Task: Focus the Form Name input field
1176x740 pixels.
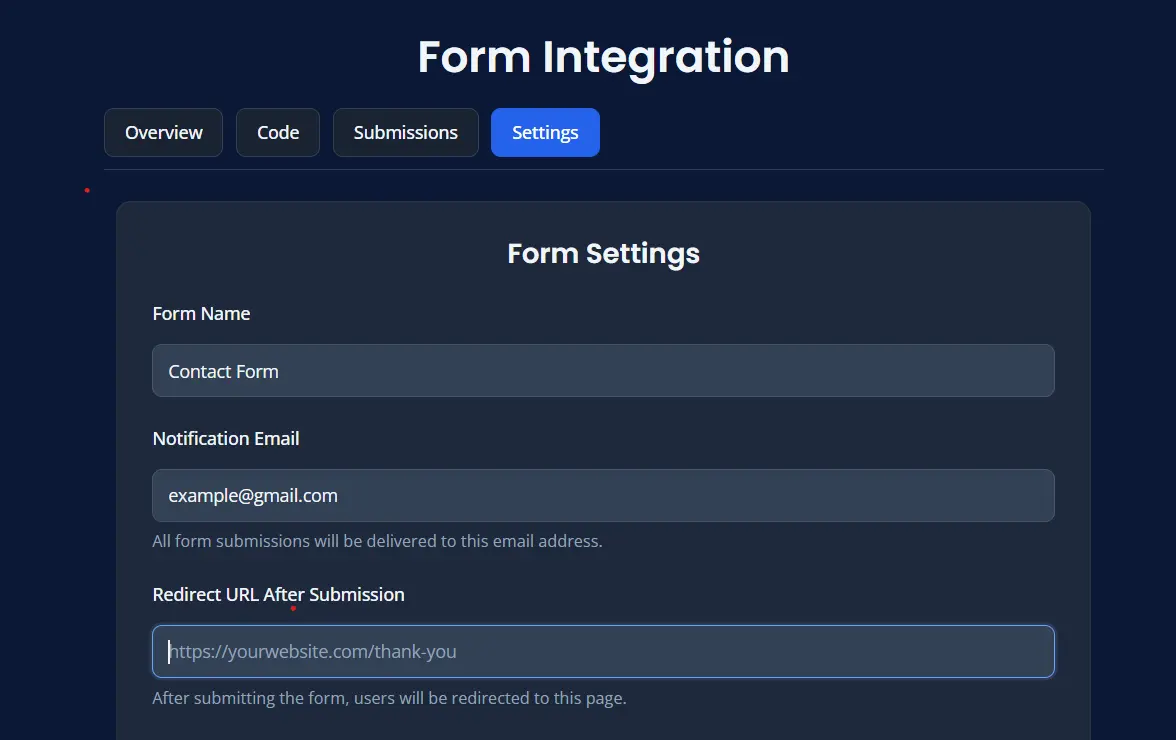Action: tap(603, 371)
